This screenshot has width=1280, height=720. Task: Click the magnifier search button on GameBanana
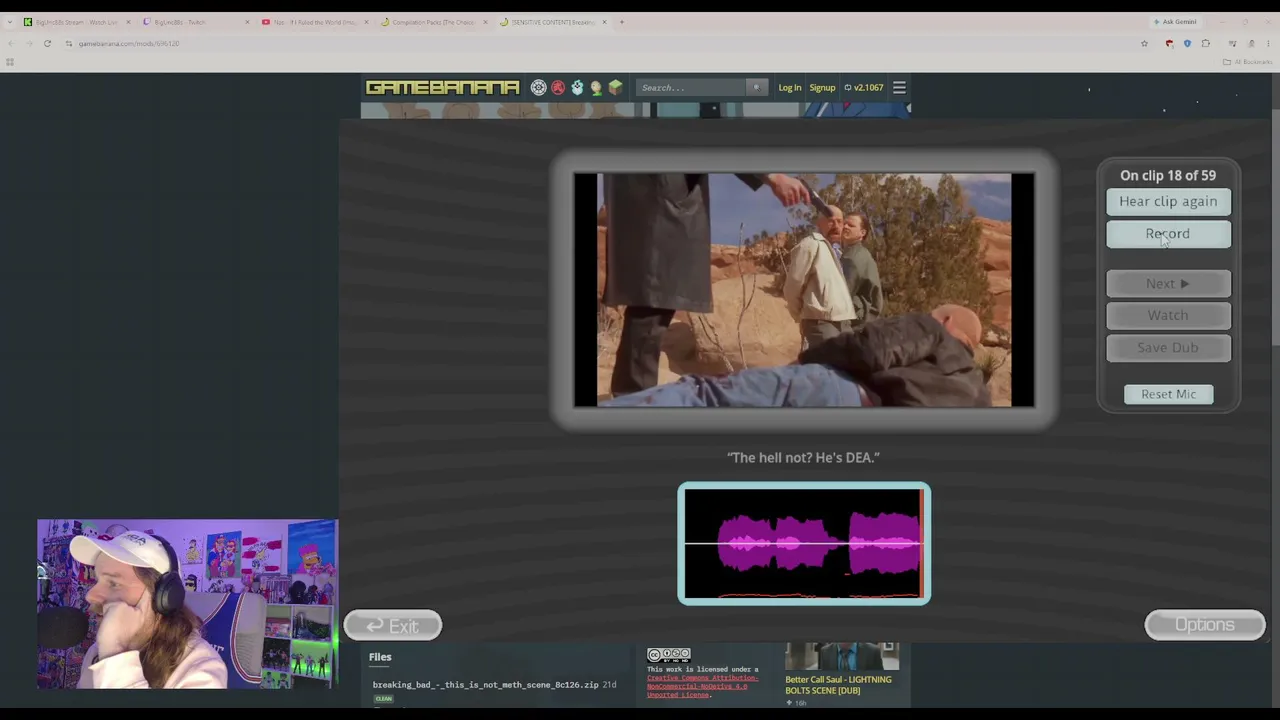click(756, 88)
